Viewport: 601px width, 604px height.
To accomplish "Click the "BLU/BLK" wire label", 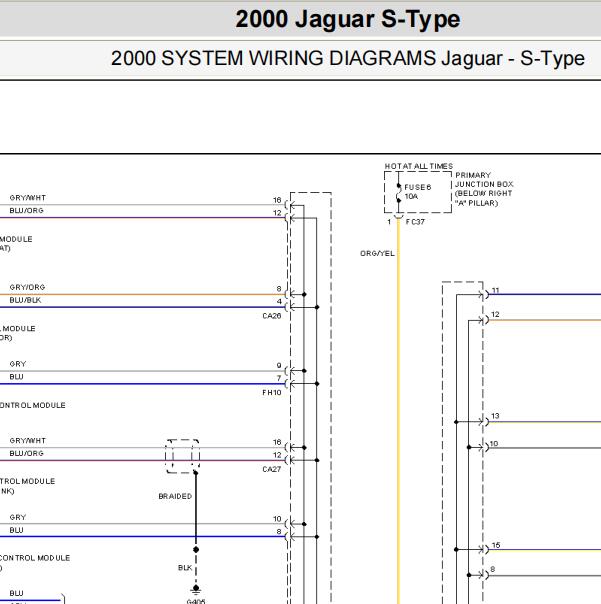I will 25,300.
